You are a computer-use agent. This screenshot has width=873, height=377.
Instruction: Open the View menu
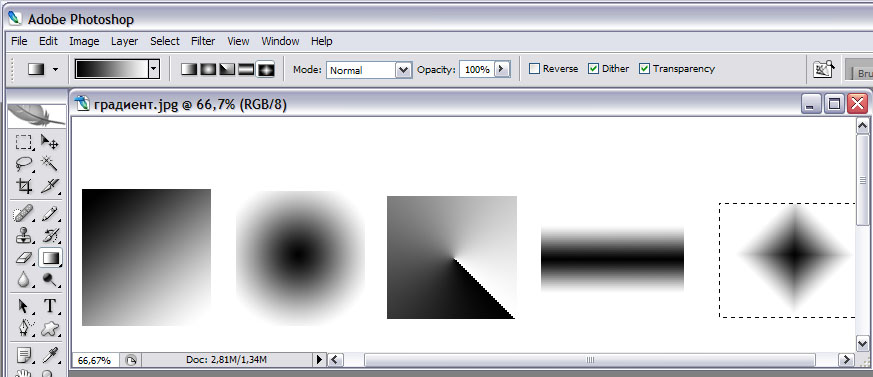[238, 41]
